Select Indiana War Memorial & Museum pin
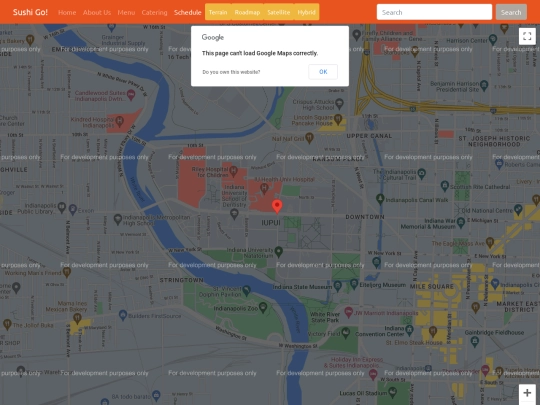540x405 pixels. click(461, 222)
